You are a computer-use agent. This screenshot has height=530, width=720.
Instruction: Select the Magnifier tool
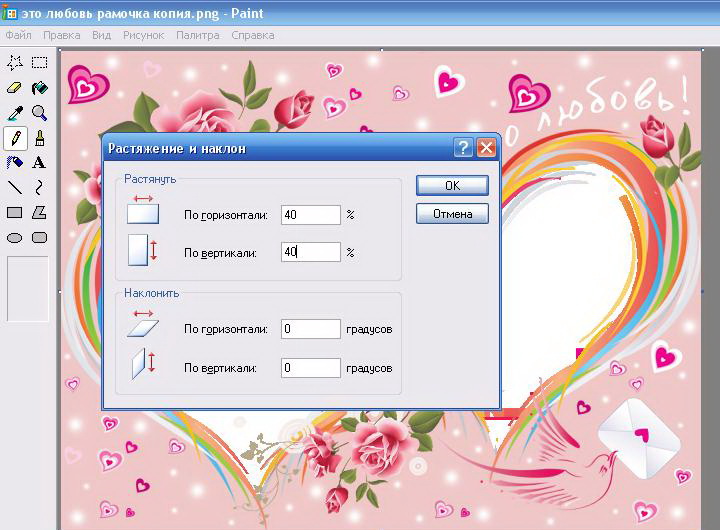point(40,113)
